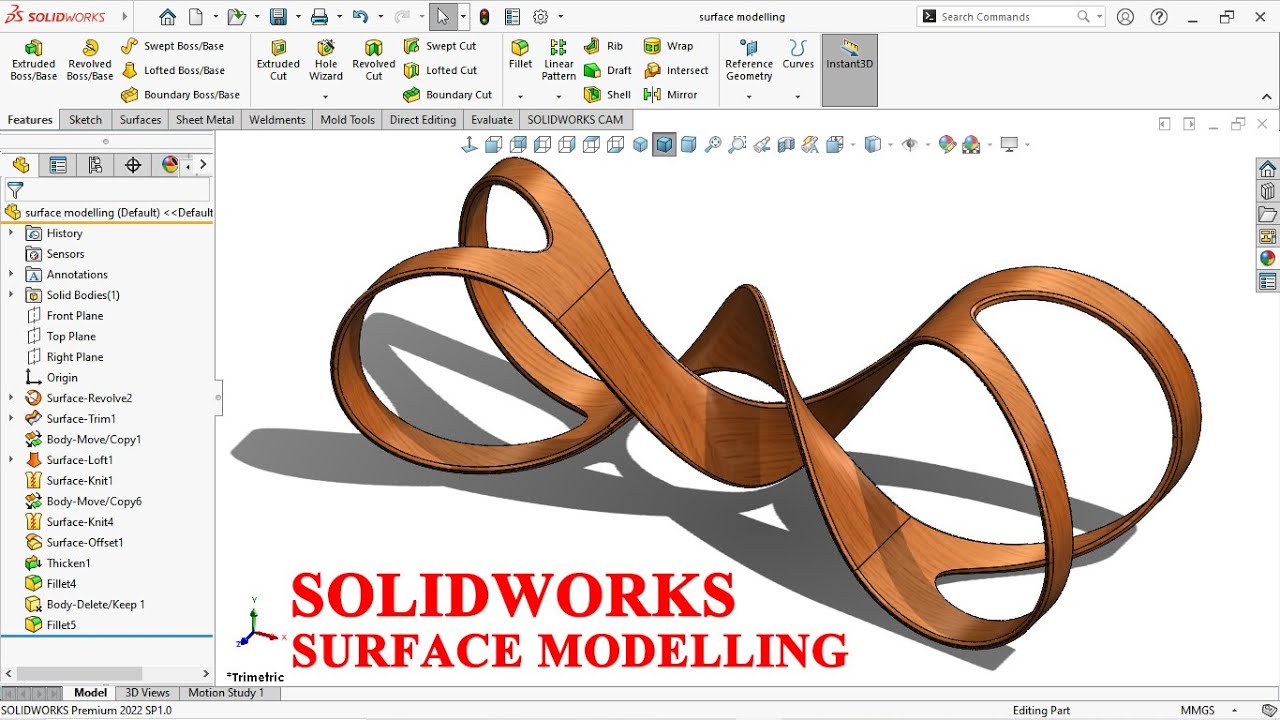The image size is (1280, 720).
Task: Switch to the Mold Tools tab
Action: click(x=347, y=120)
